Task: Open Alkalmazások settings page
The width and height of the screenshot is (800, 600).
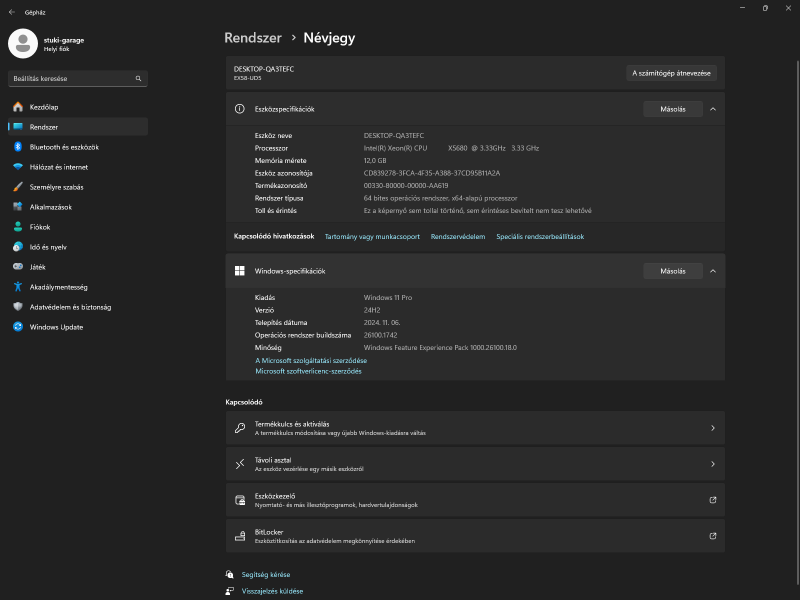Action: click(78, 207)
